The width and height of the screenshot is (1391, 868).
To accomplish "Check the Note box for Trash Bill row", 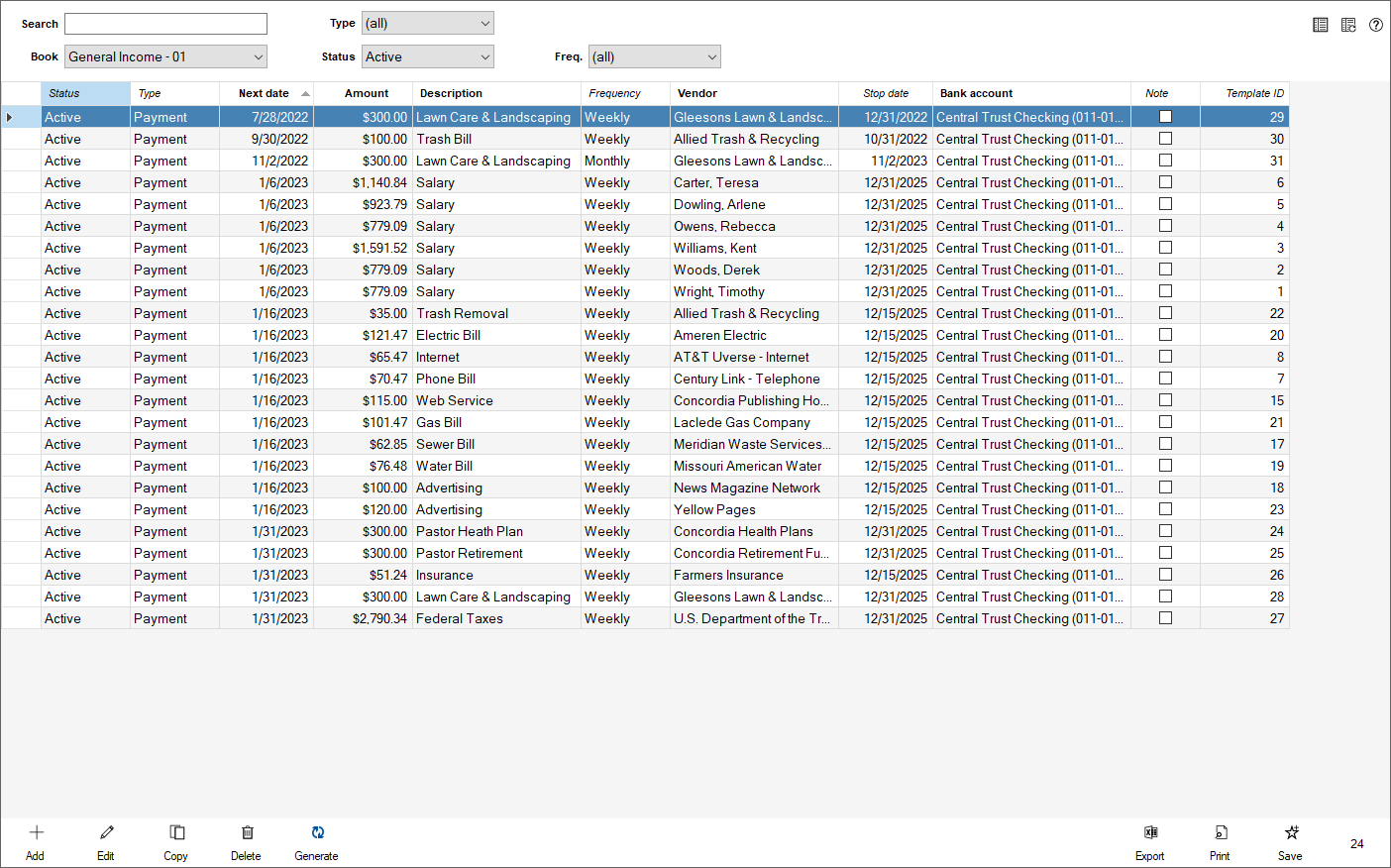I will pos(1165,139).
